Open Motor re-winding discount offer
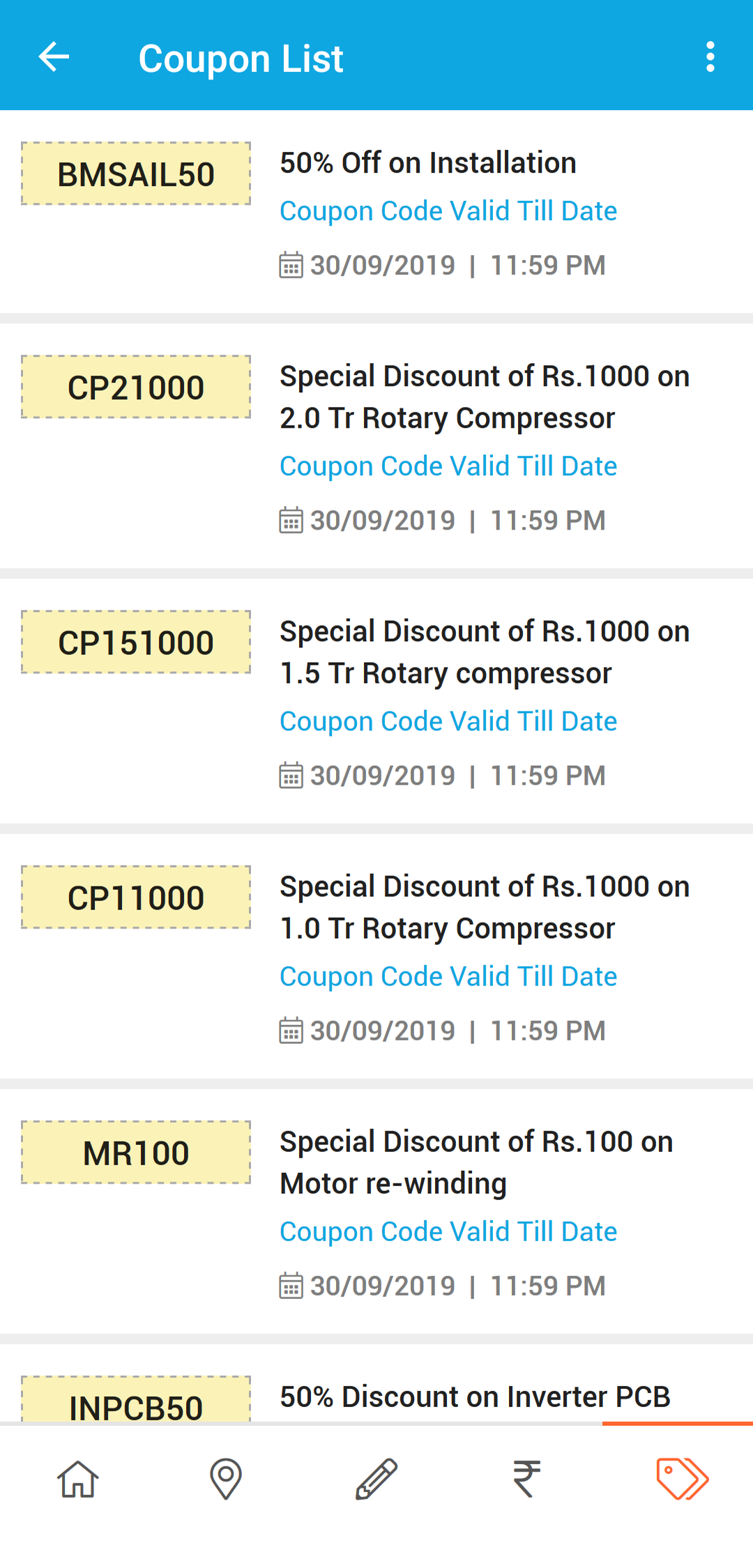The width and height of the screenshot is (753, 1568). 476,1162
